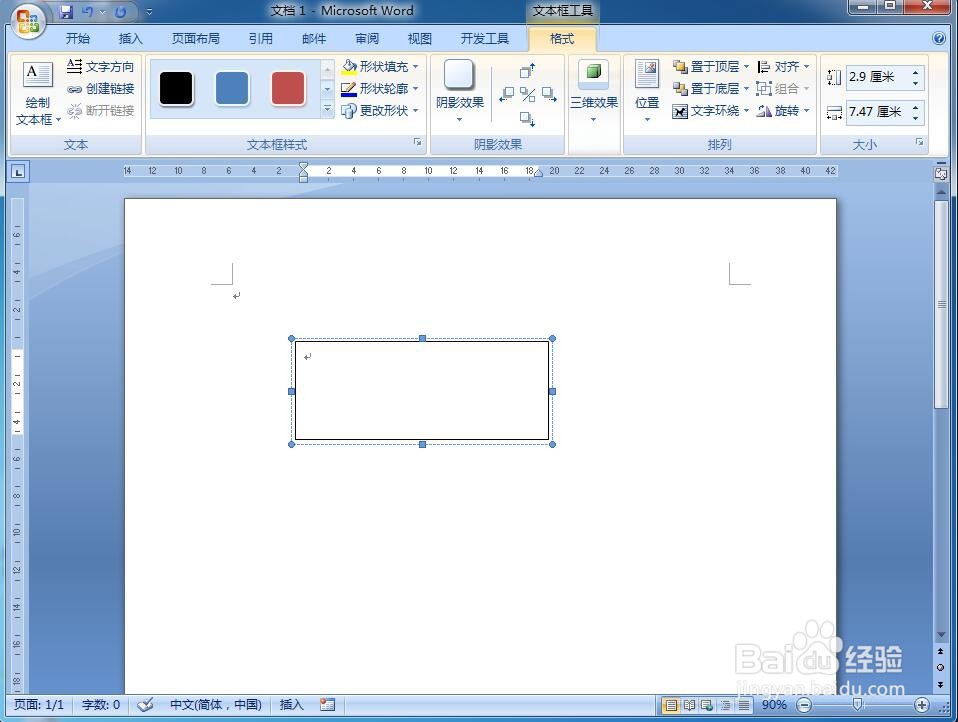
Task: Click 创建链接 create link
Action: tap(100, 89)
